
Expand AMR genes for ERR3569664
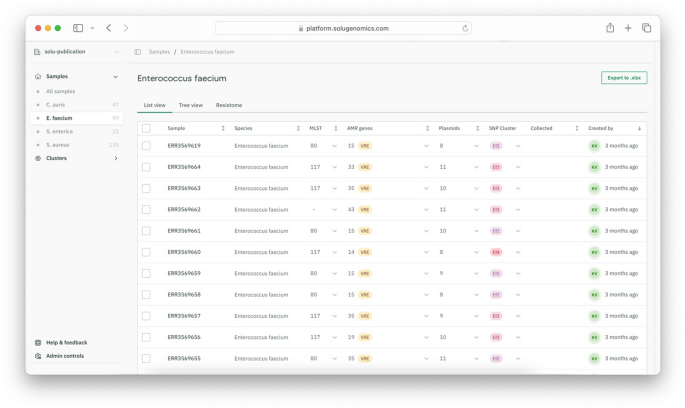pos(426,167)
